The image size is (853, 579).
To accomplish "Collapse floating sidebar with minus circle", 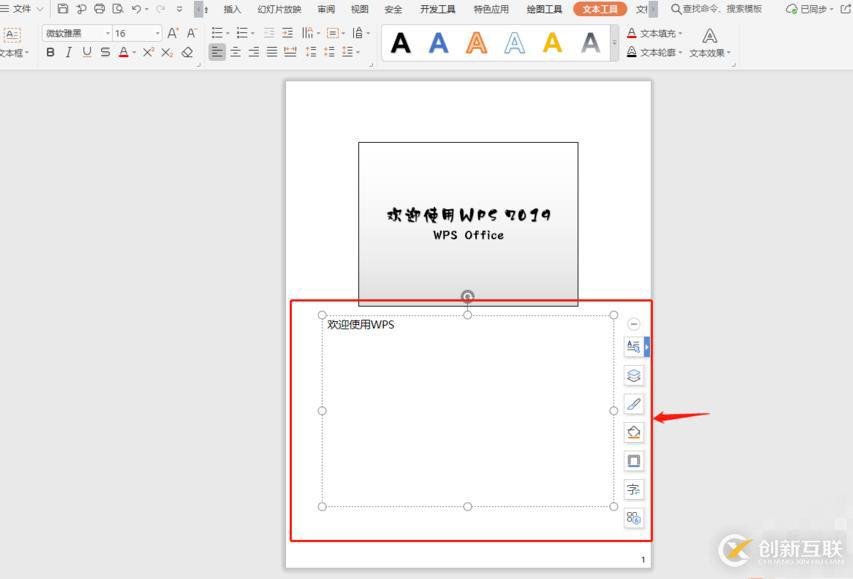I will pyautogui.click(x=633, y=324).
